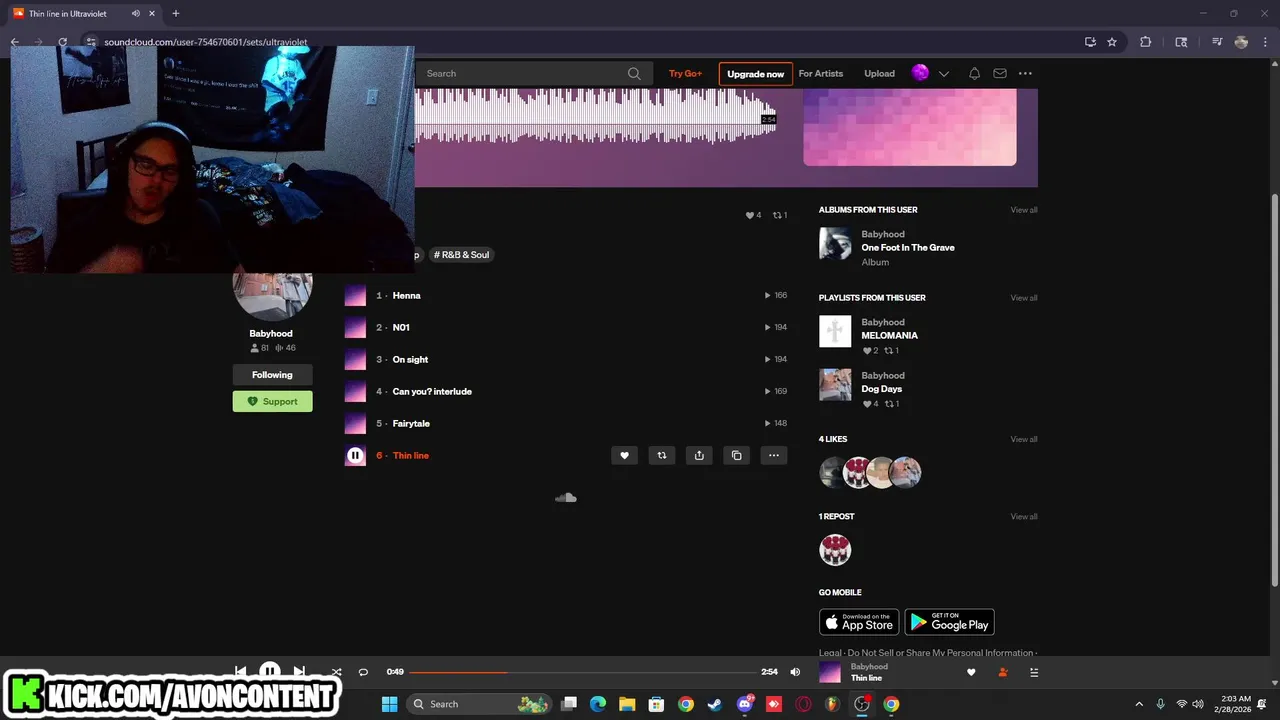The height and width of the screenshot is (720, 1280).
Task: Open the Ultraviolet album artwork
Action: 910,127
